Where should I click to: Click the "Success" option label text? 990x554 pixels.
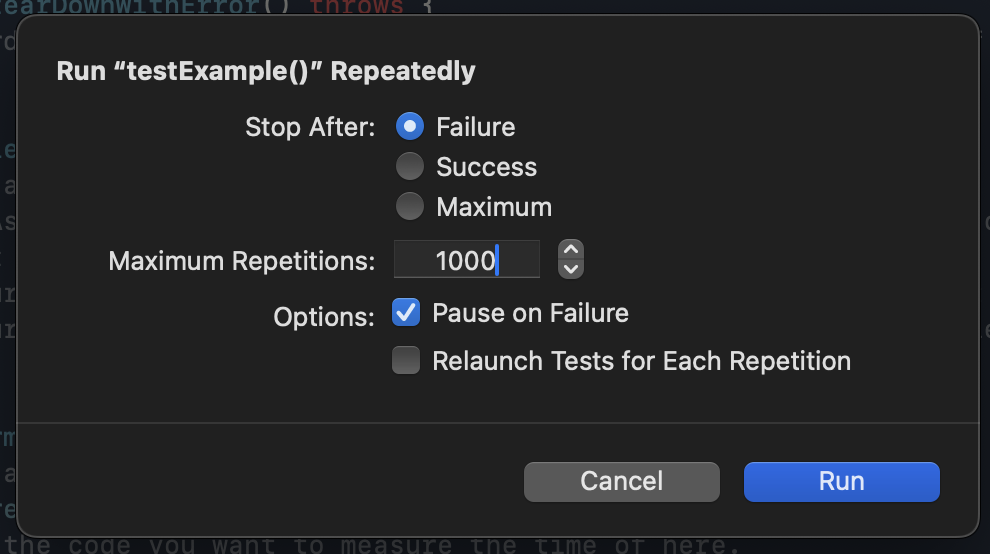tap(487, 167)
